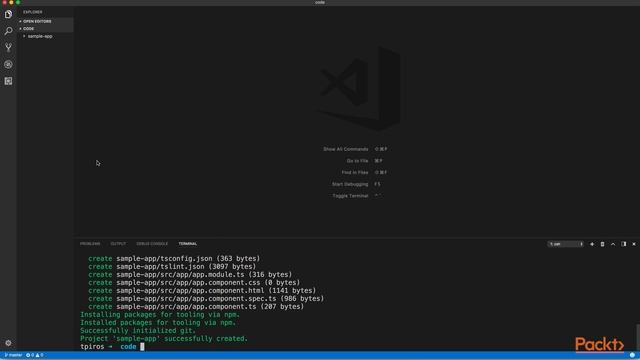Click the tsconfig.json line in terminal
Viewport: 640px width, 360px height.
tap(174, 258)
